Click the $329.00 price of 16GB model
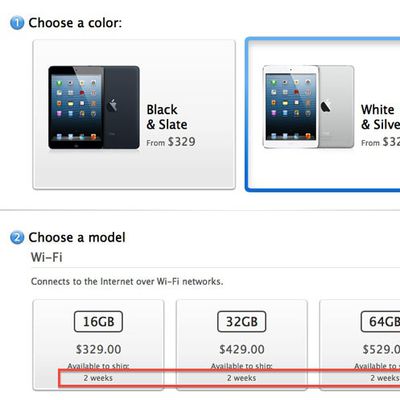The image size is (400, 400). [x=98, y=349]
